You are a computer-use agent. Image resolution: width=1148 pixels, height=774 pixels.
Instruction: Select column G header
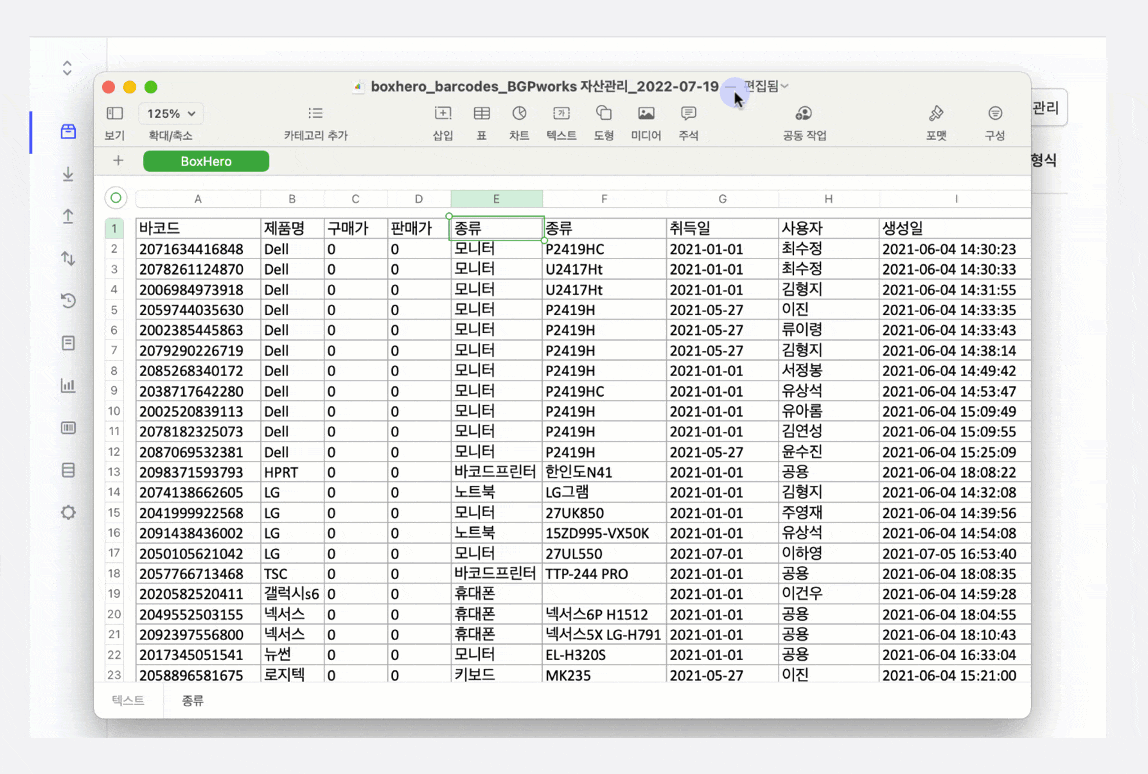(722, 198)
